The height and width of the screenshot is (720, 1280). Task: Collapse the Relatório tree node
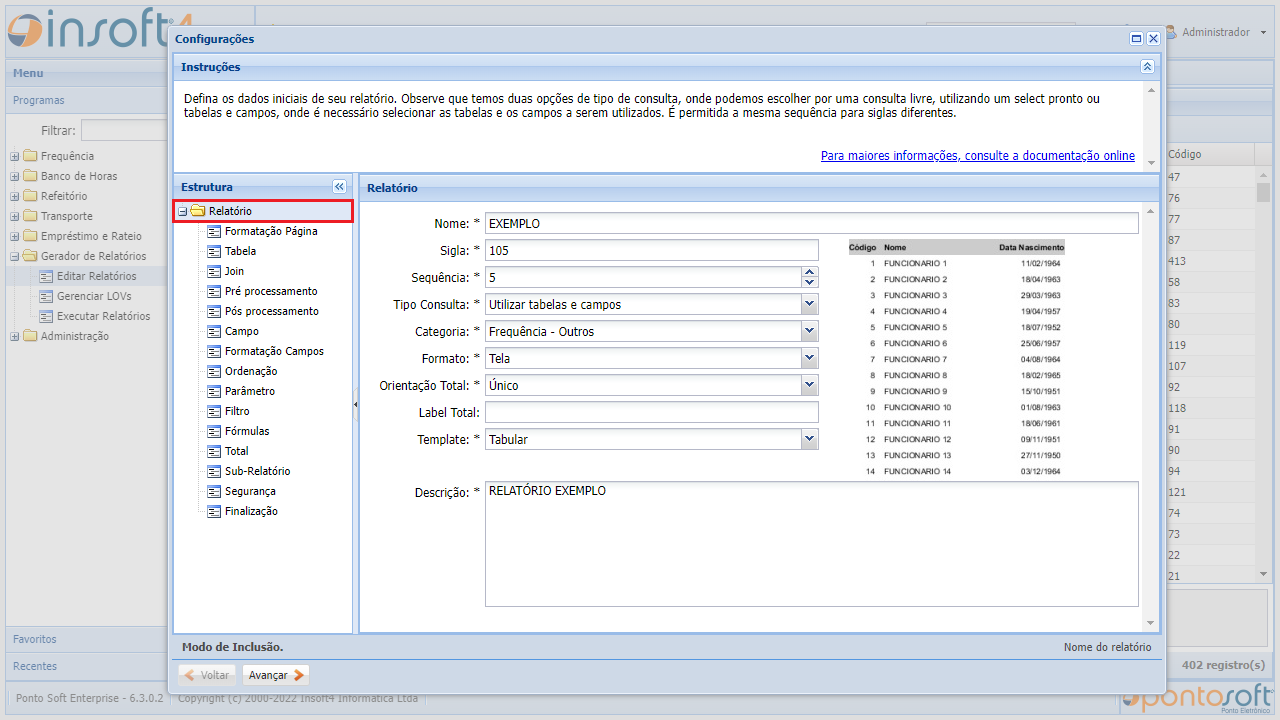point(182,212)
